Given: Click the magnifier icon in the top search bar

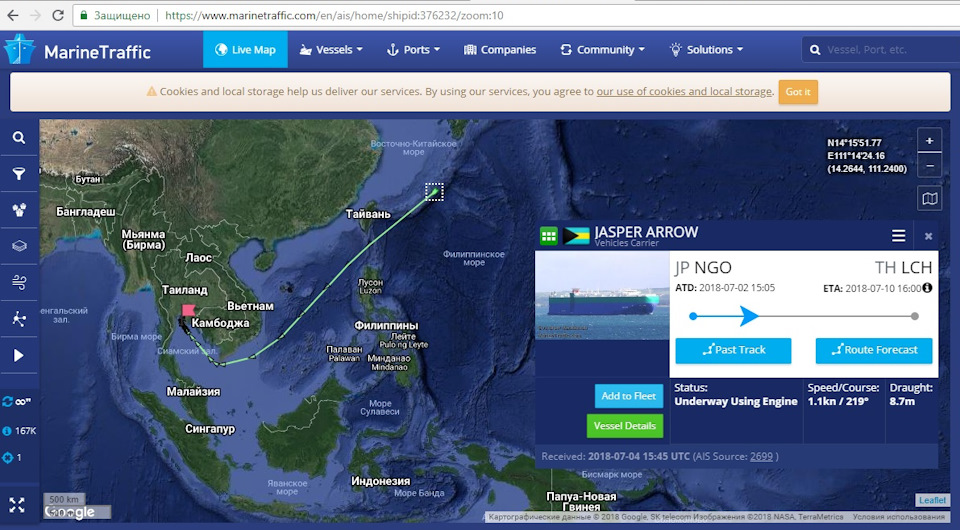Looking at the screenshot, I should pyautogui.click(x=815, y=50).
